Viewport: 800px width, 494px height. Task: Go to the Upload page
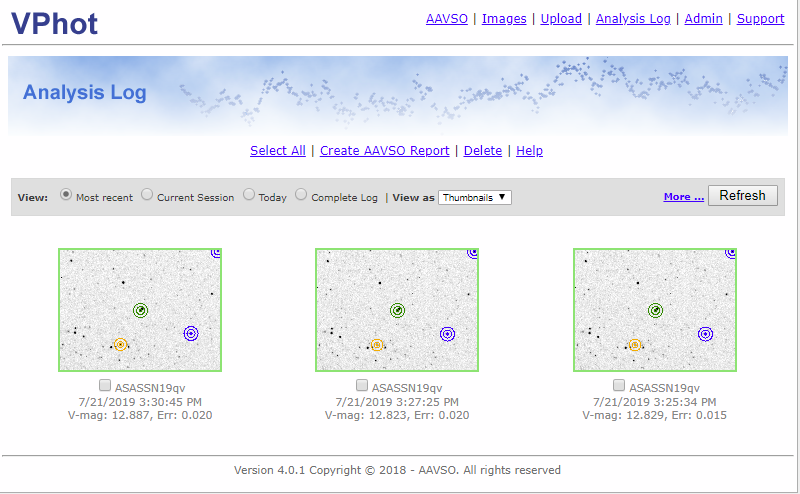[x=561, y=19]
